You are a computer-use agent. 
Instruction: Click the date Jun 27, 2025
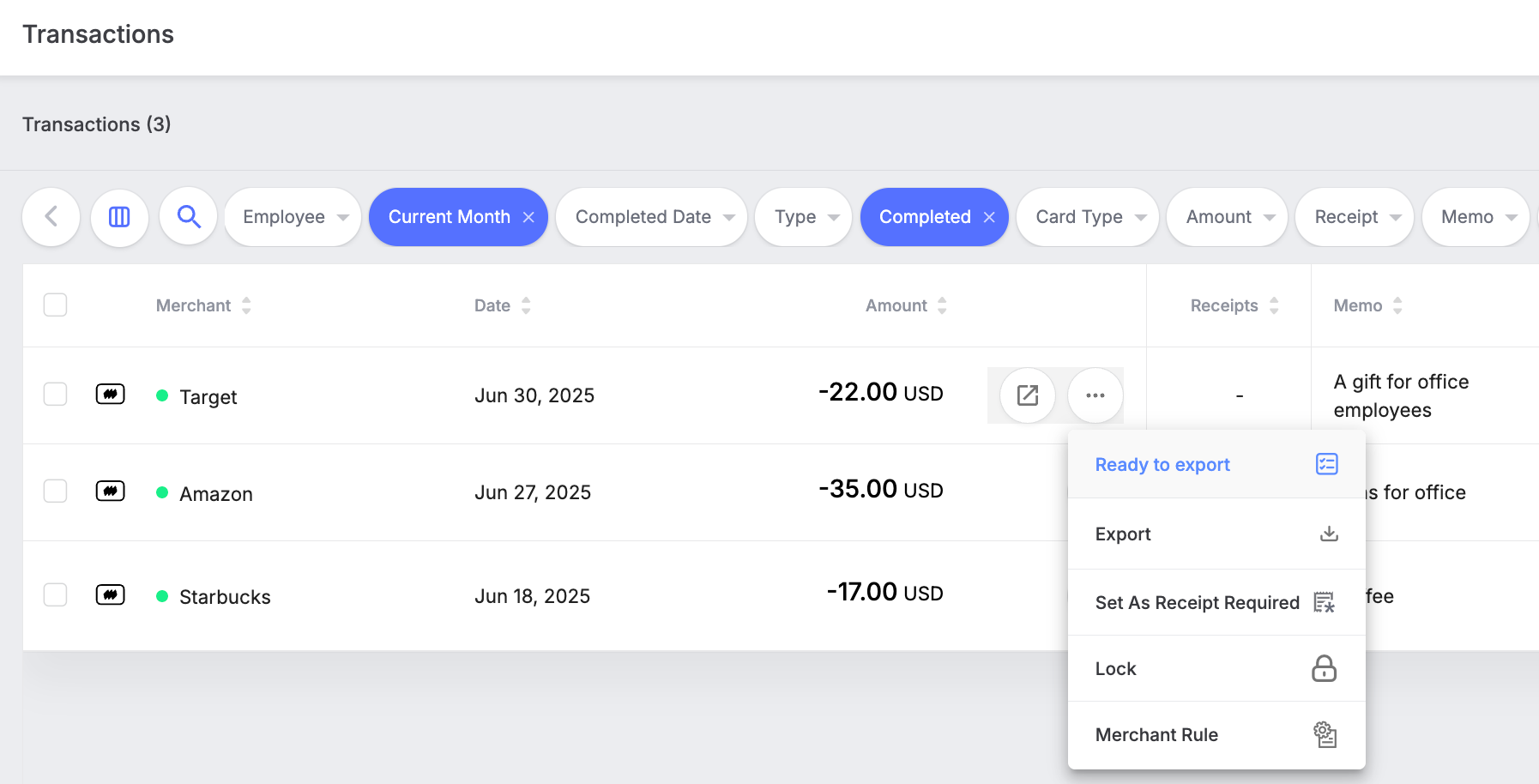(533, 492)
